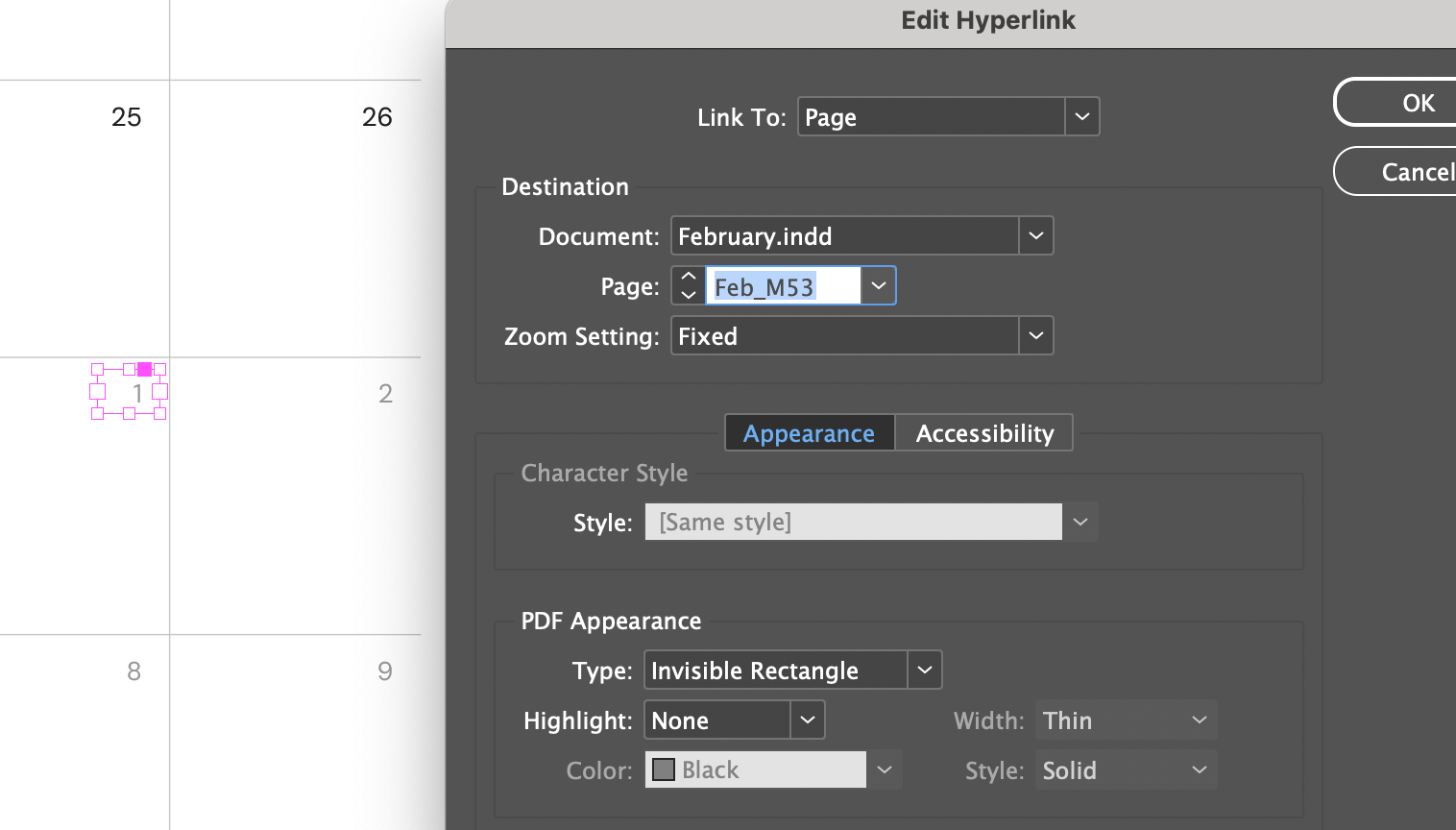The width and height of the screenshot is (1456, 830).
Task: Open the PDF Appearance Type dropdown
Action: click(x=923, y=670)
